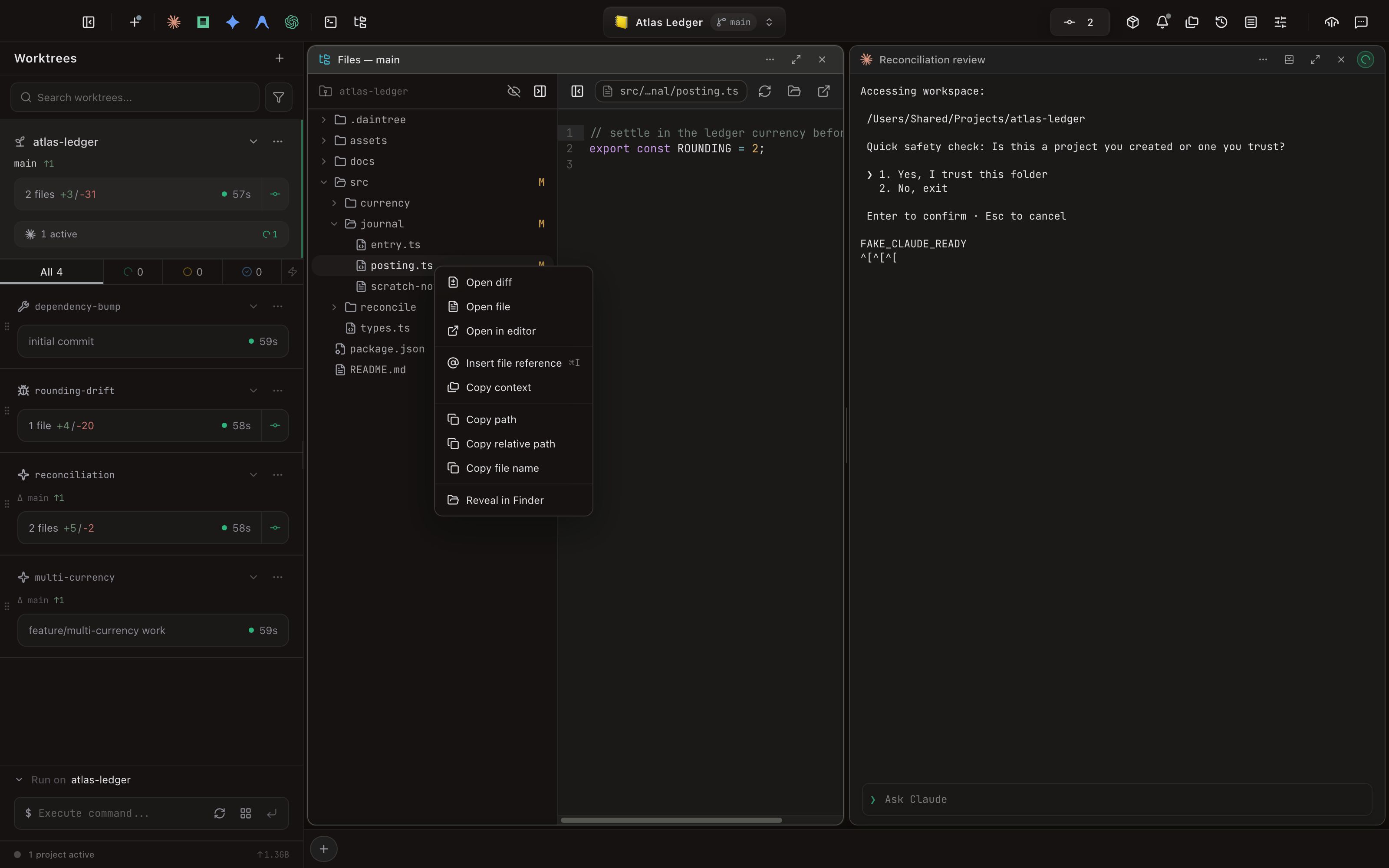Add a new worktree with plus icon
1389x868 pixels.
[280, 58]
